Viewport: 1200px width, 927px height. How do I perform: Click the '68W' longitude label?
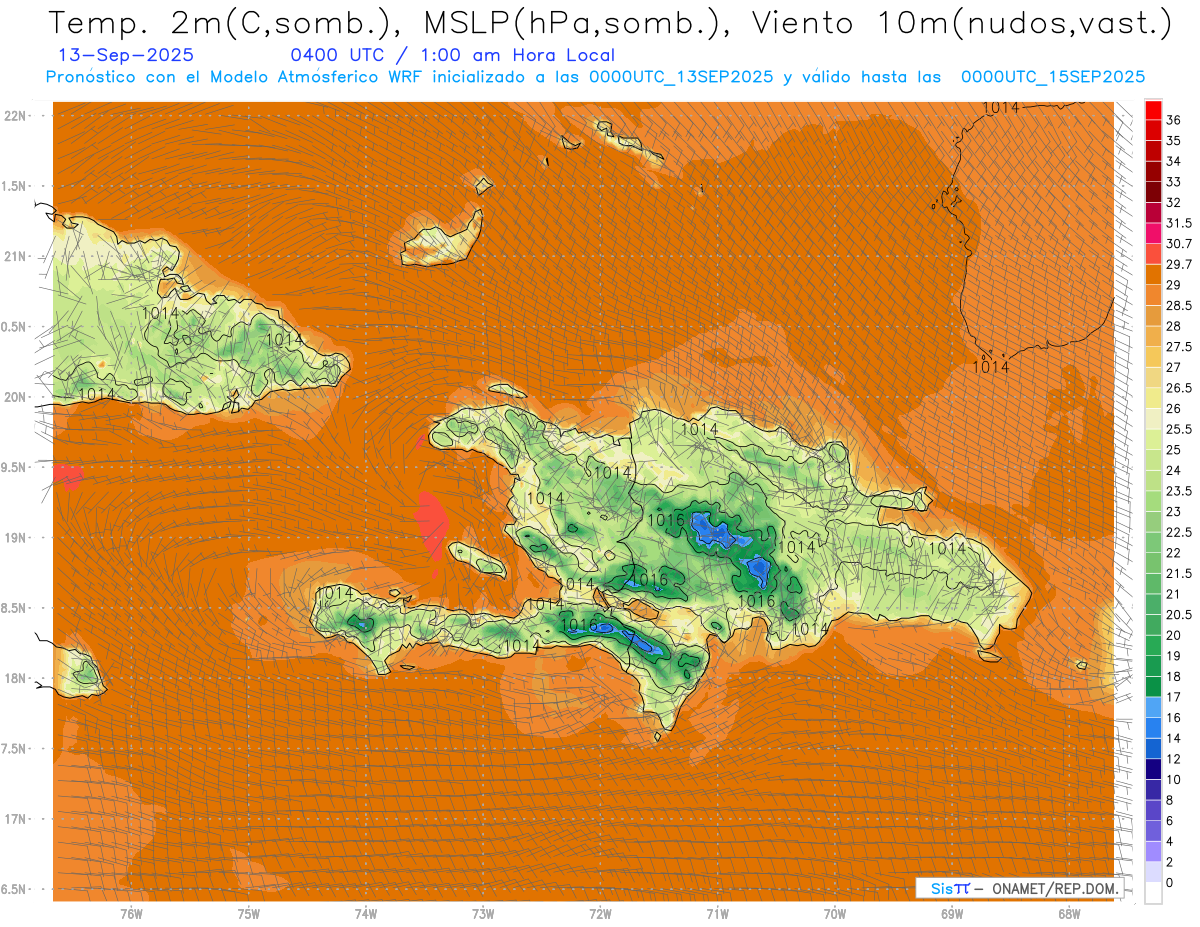[x=1069, y=914]
